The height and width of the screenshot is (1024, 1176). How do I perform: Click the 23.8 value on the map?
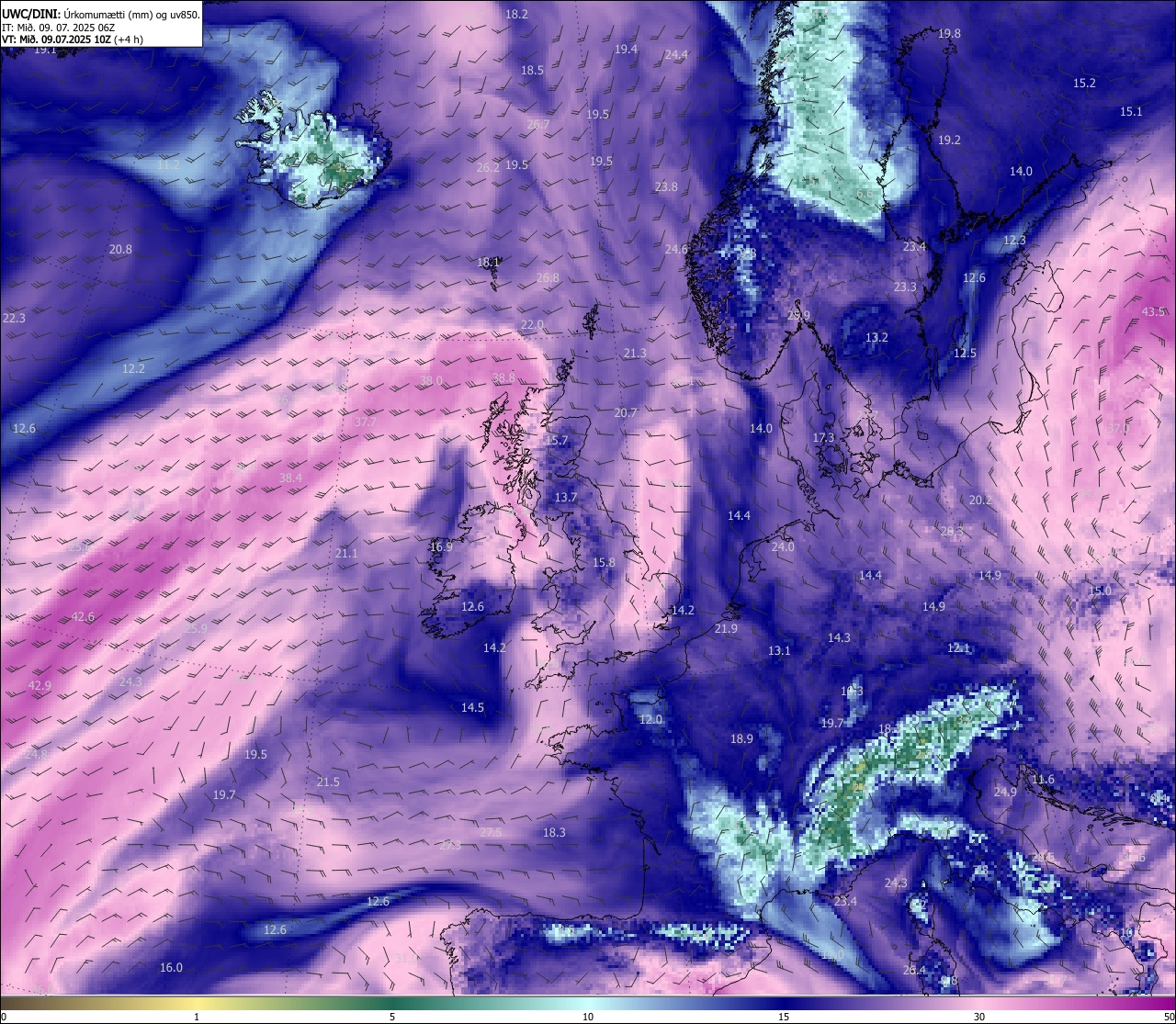tap(666, 186)
